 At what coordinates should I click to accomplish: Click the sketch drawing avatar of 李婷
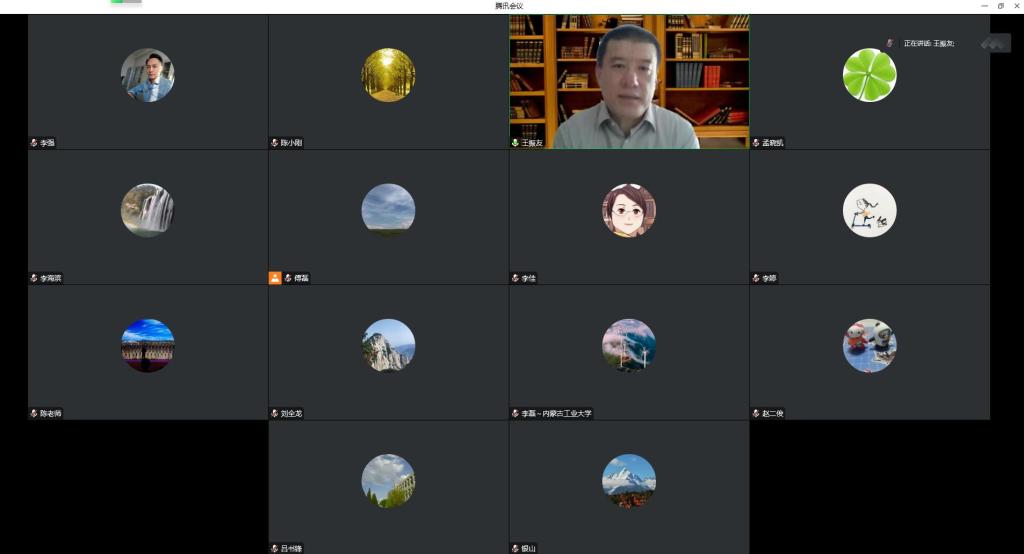869,210
